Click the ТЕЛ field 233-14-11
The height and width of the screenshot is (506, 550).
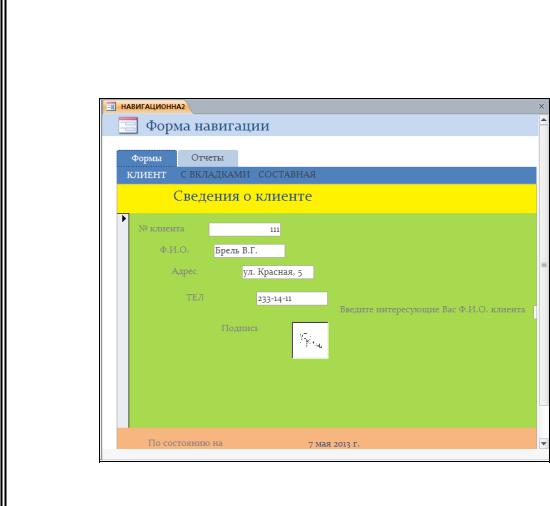pos(292,298)
